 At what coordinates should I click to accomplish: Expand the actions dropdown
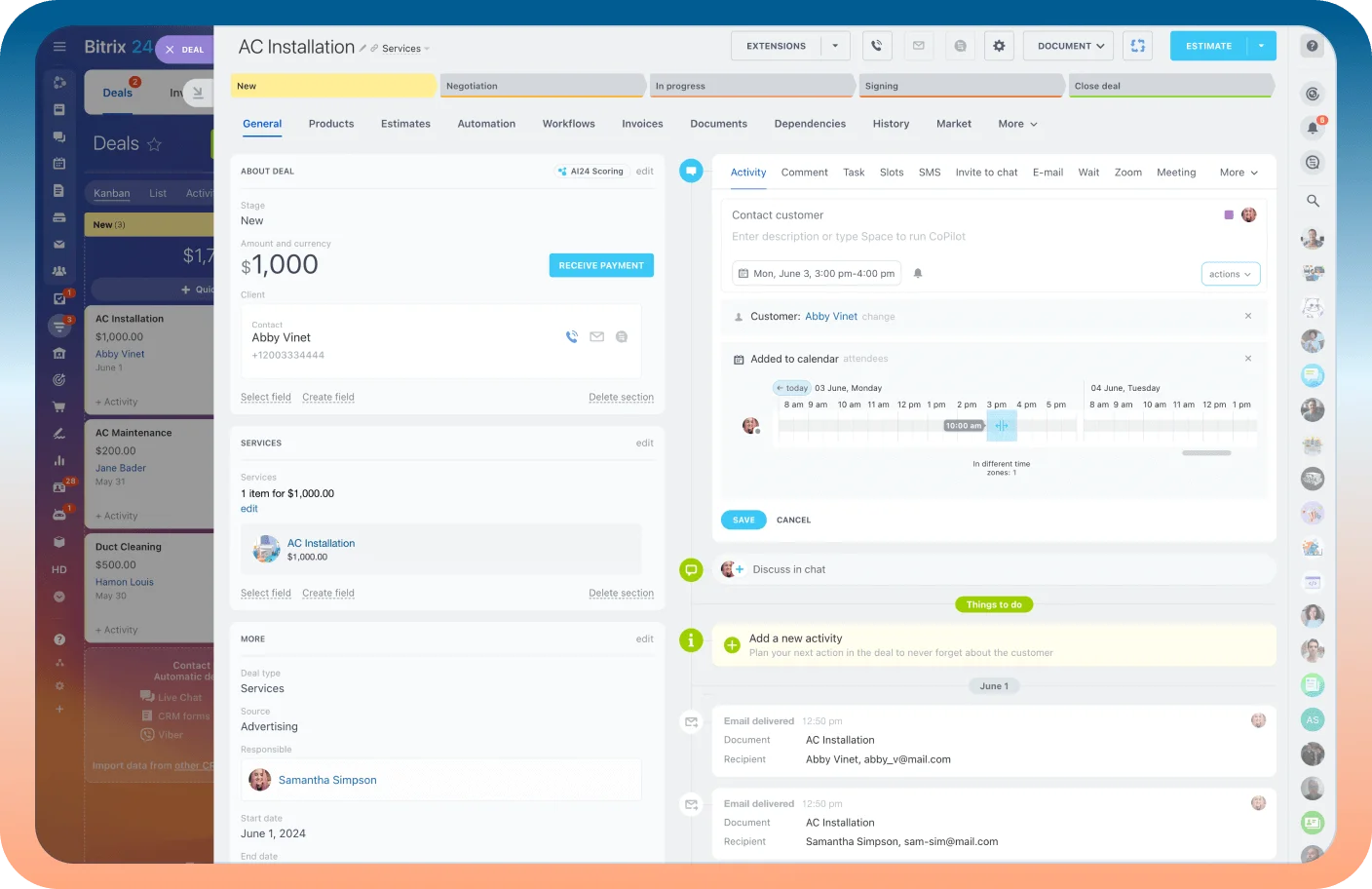tap(1231, 274)
